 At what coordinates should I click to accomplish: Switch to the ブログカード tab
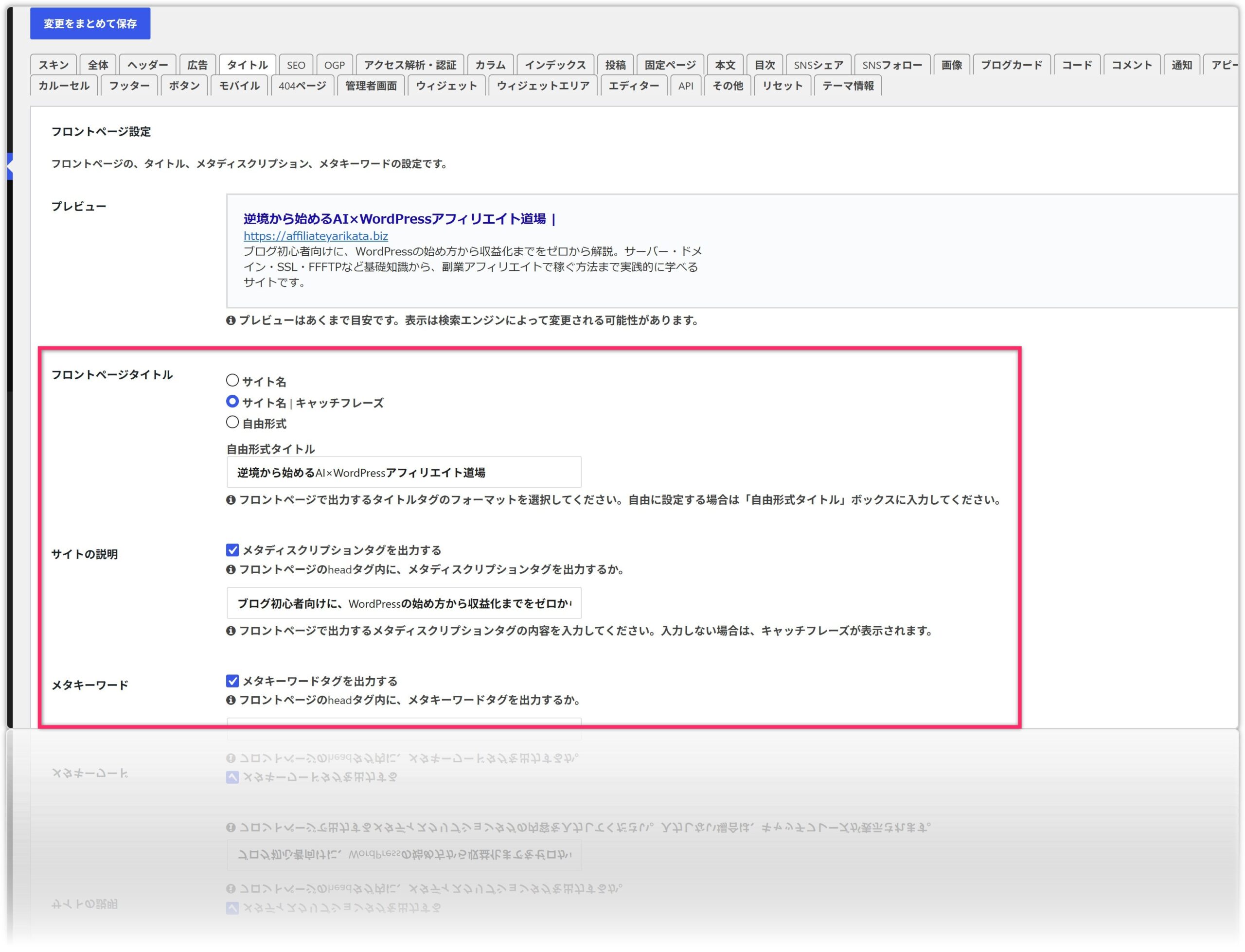pyautogui.click(x=1012, y=65)
